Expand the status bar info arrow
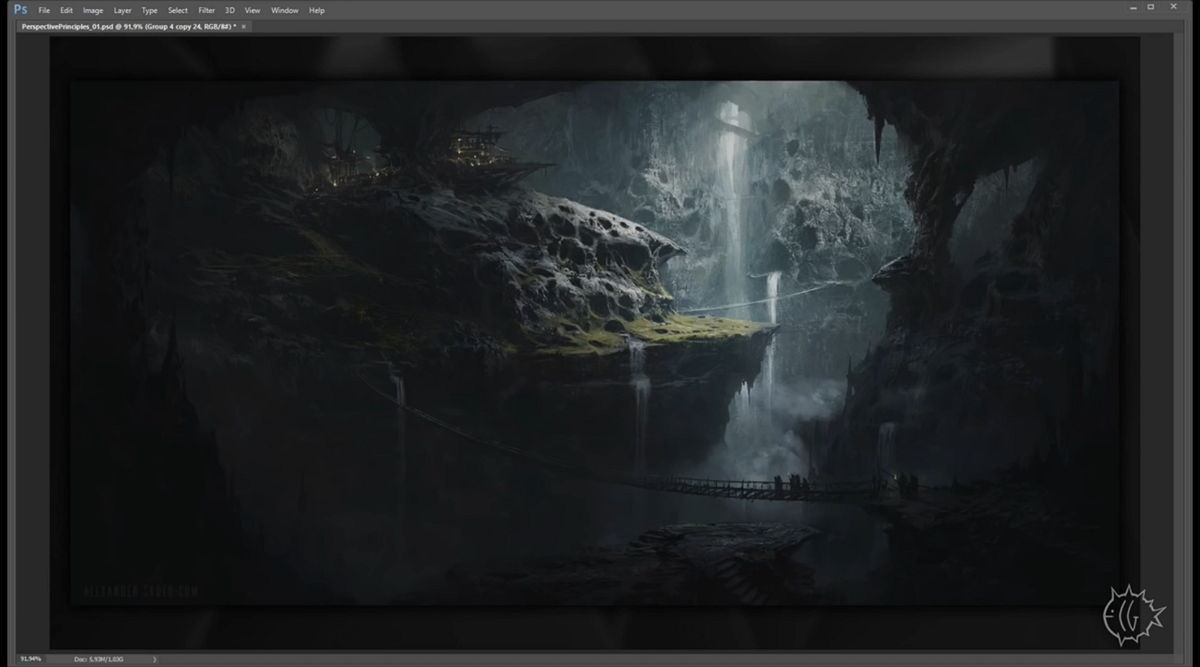1200x667 pixels. (x=154, y=659)
